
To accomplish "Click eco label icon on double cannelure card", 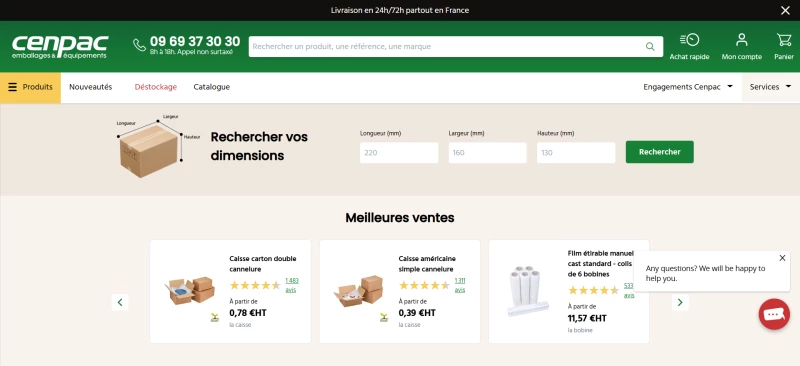I will click(215, 318).
